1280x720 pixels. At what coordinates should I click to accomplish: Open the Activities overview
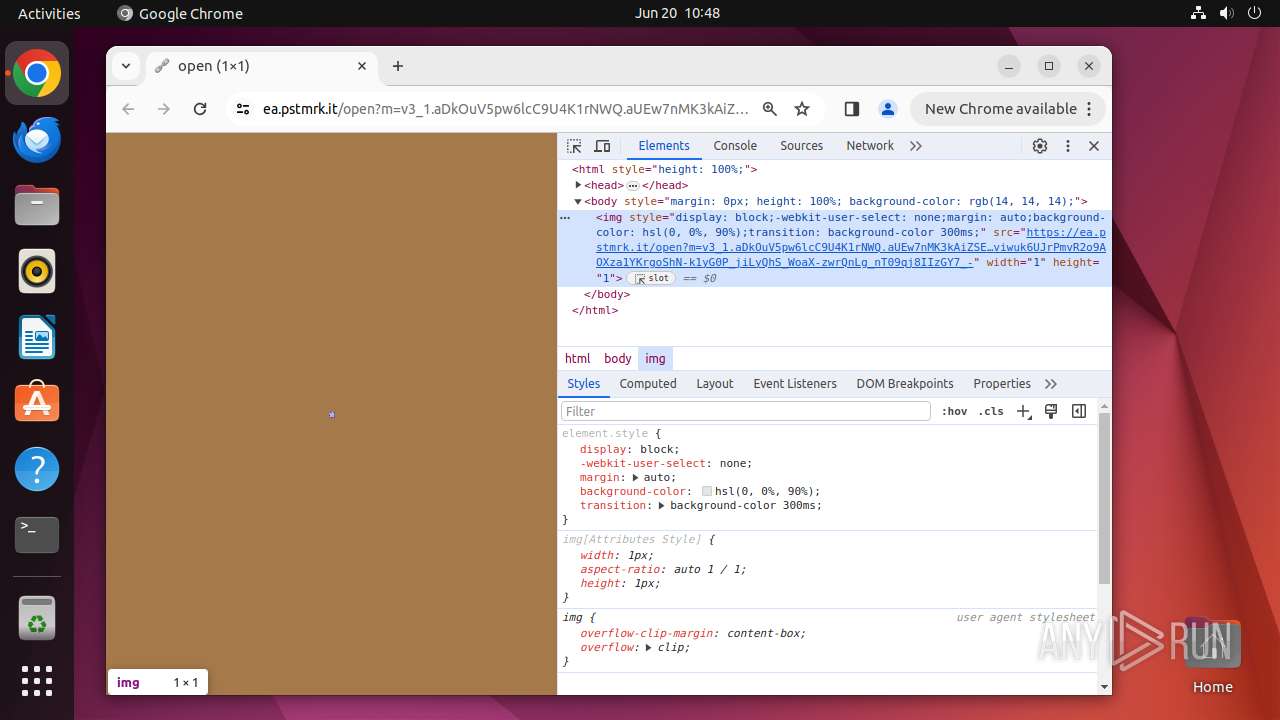click(49, 13)
